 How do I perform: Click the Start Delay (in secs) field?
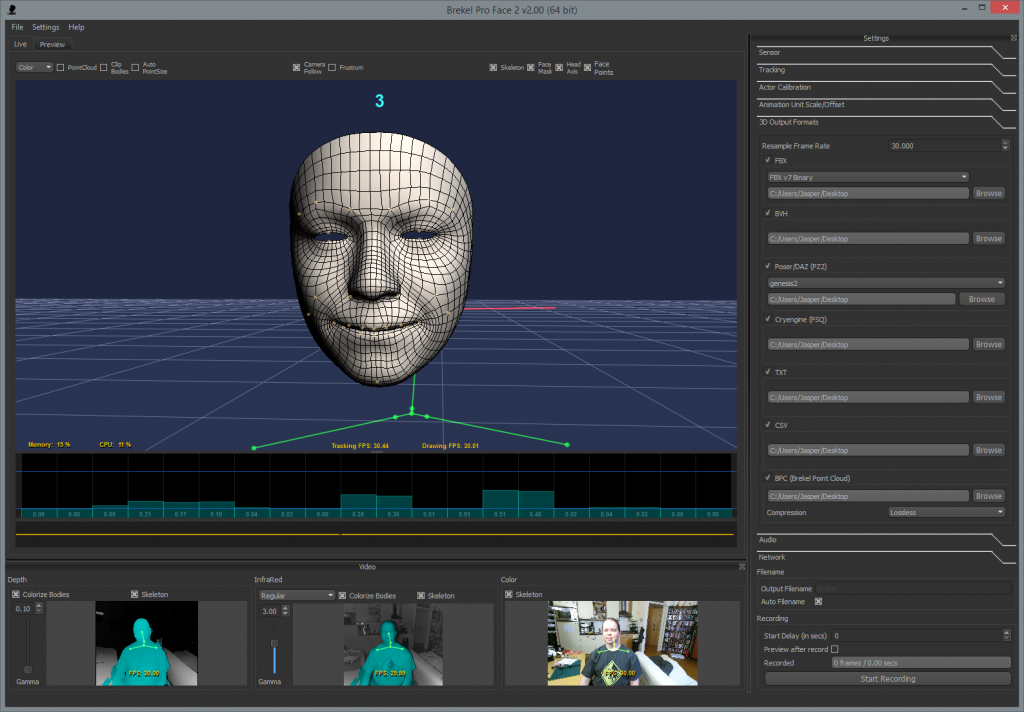pos(917,636)
